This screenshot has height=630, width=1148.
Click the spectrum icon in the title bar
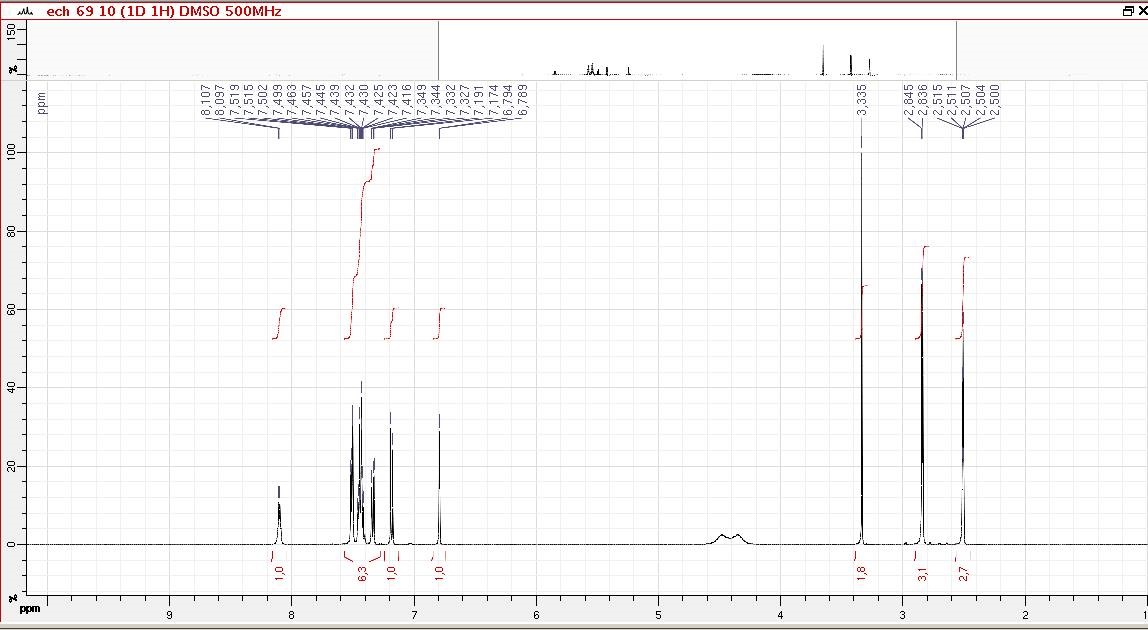25,12
